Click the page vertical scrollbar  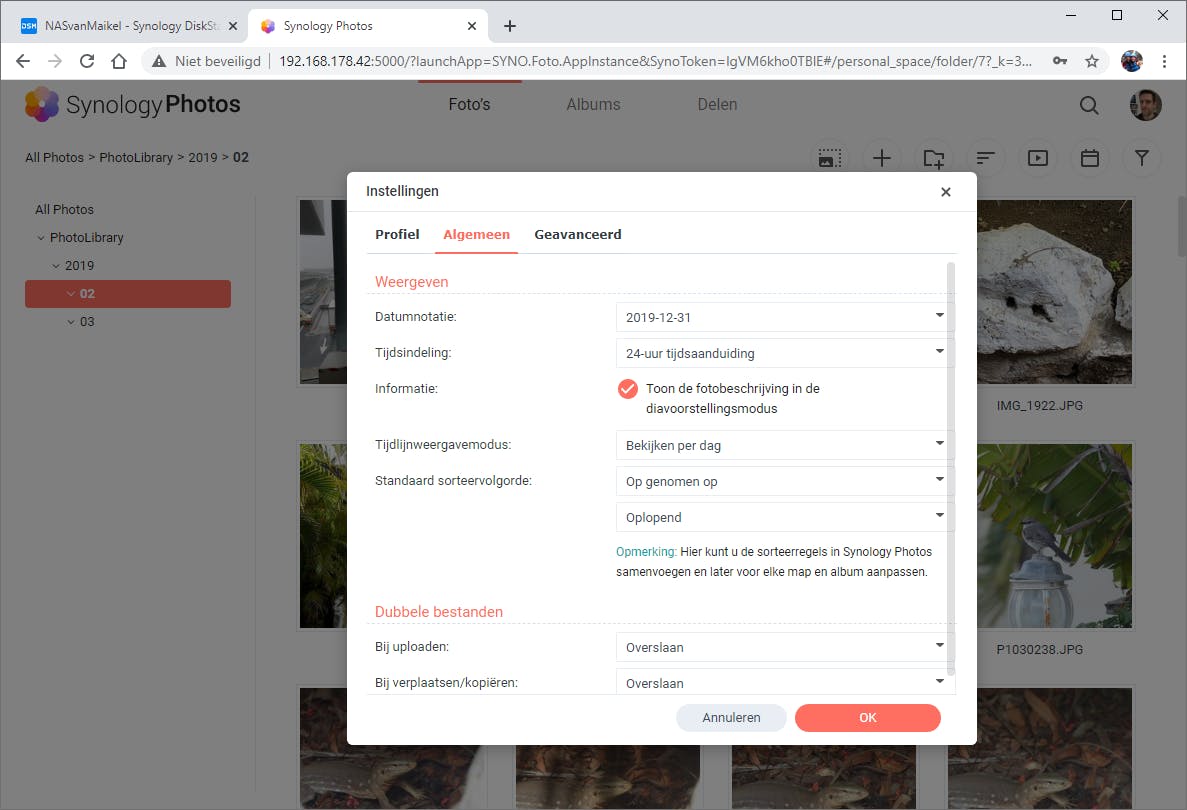1182,227
